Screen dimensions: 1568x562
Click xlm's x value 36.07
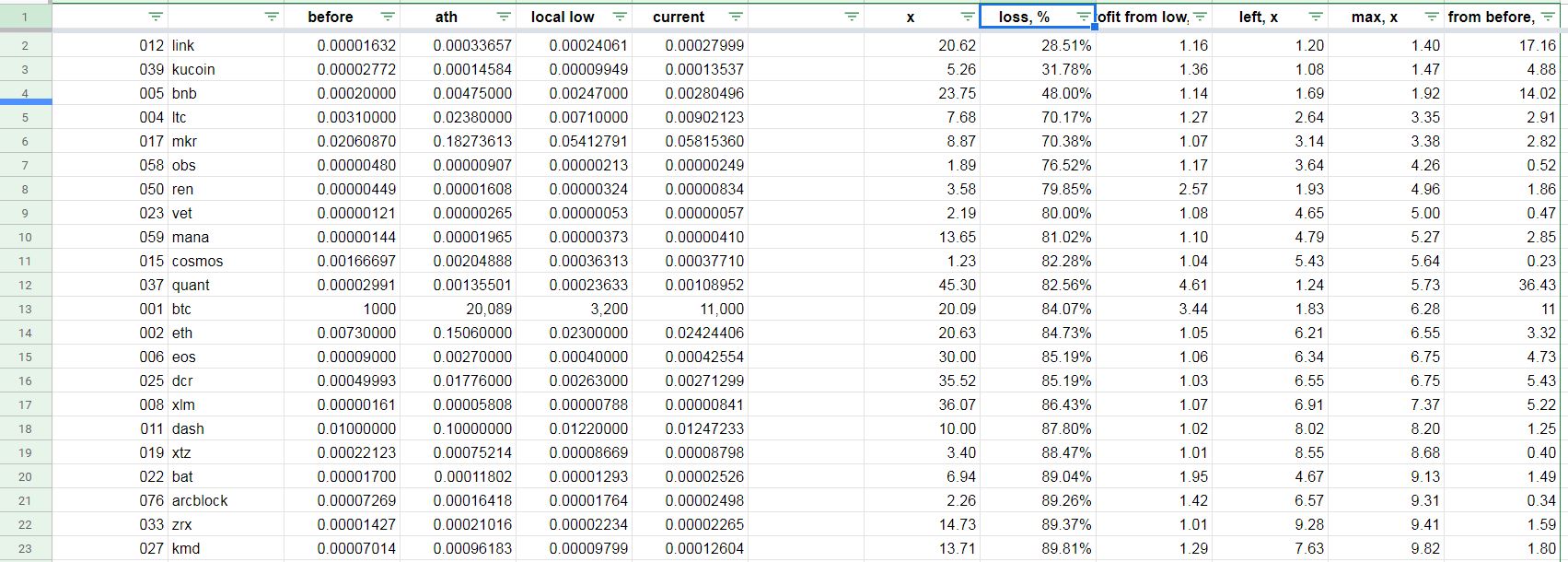click(922, 404)
